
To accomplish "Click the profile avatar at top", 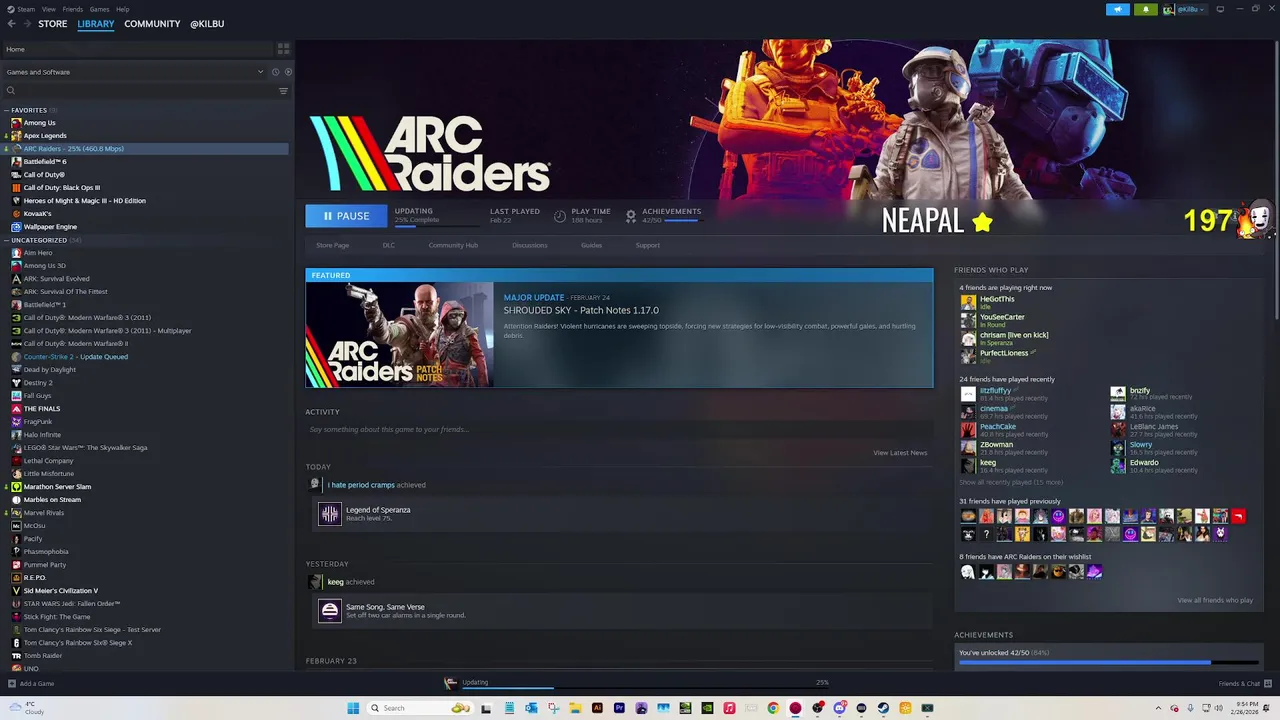I will pos(1168,10).
